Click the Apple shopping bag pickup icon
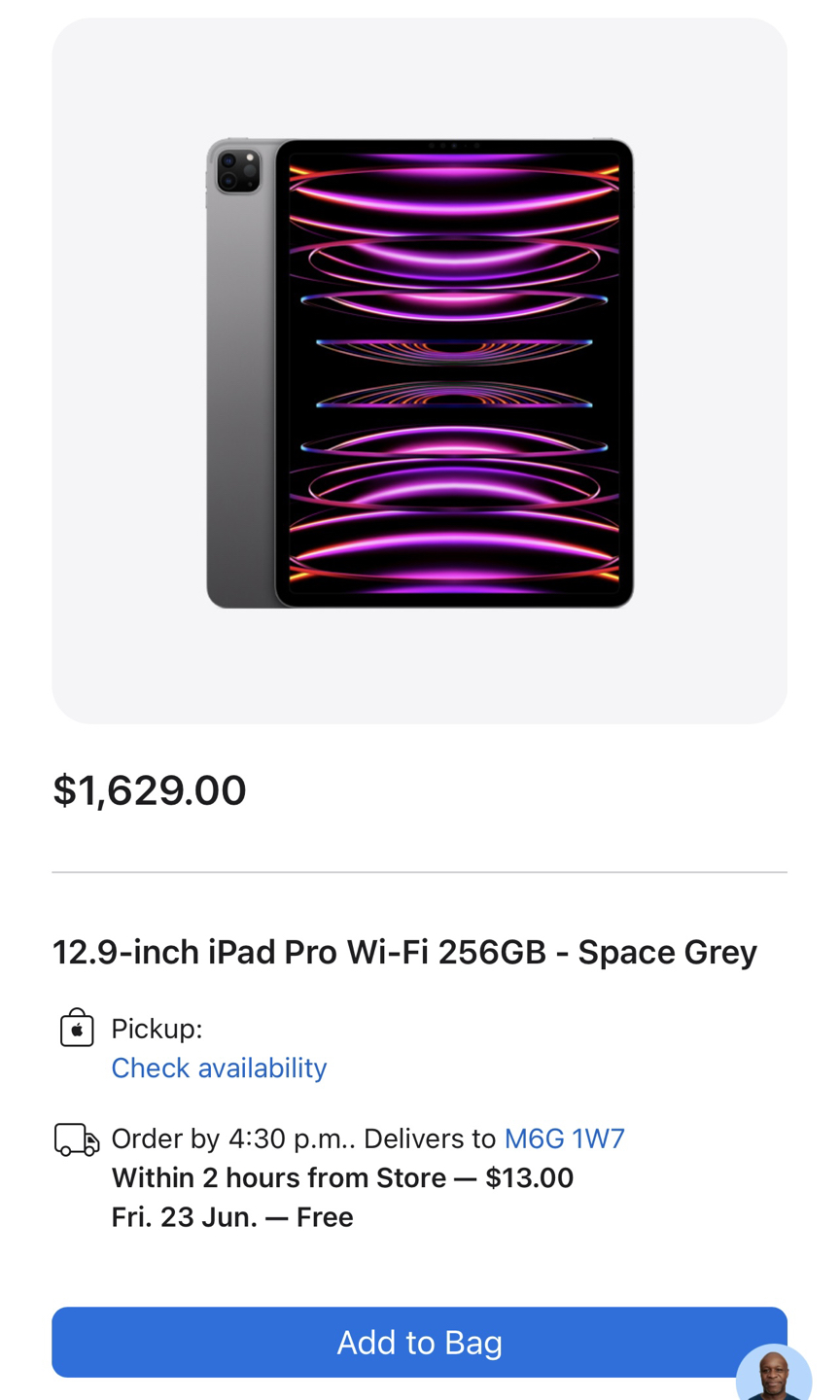Image resolution: width=840 pixels, height=1400 pixels. click(x=77, y=1028)
